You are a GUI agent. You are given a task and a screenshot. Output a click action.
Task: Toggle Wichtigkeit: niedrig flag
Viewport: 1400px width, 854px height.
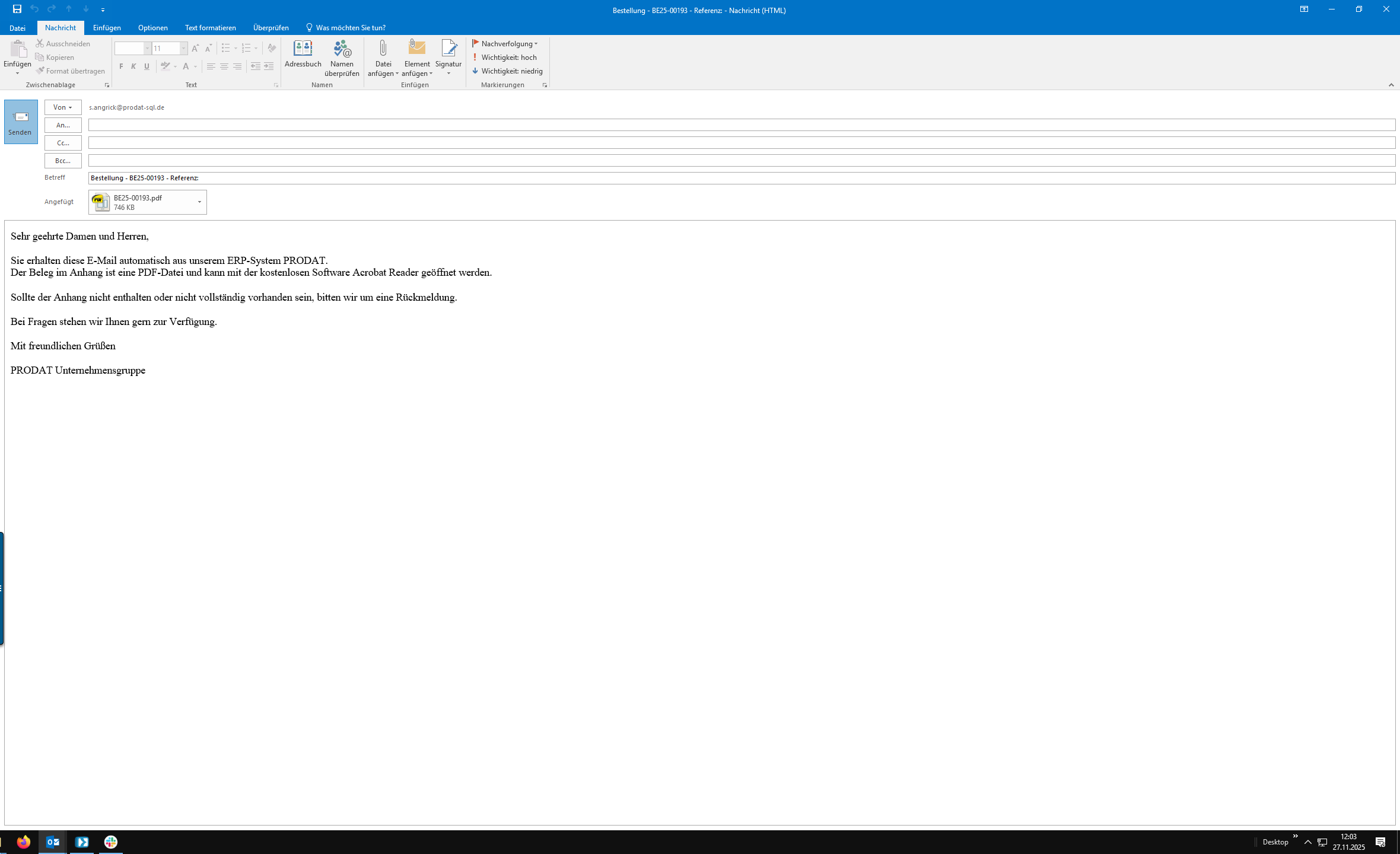508,71
